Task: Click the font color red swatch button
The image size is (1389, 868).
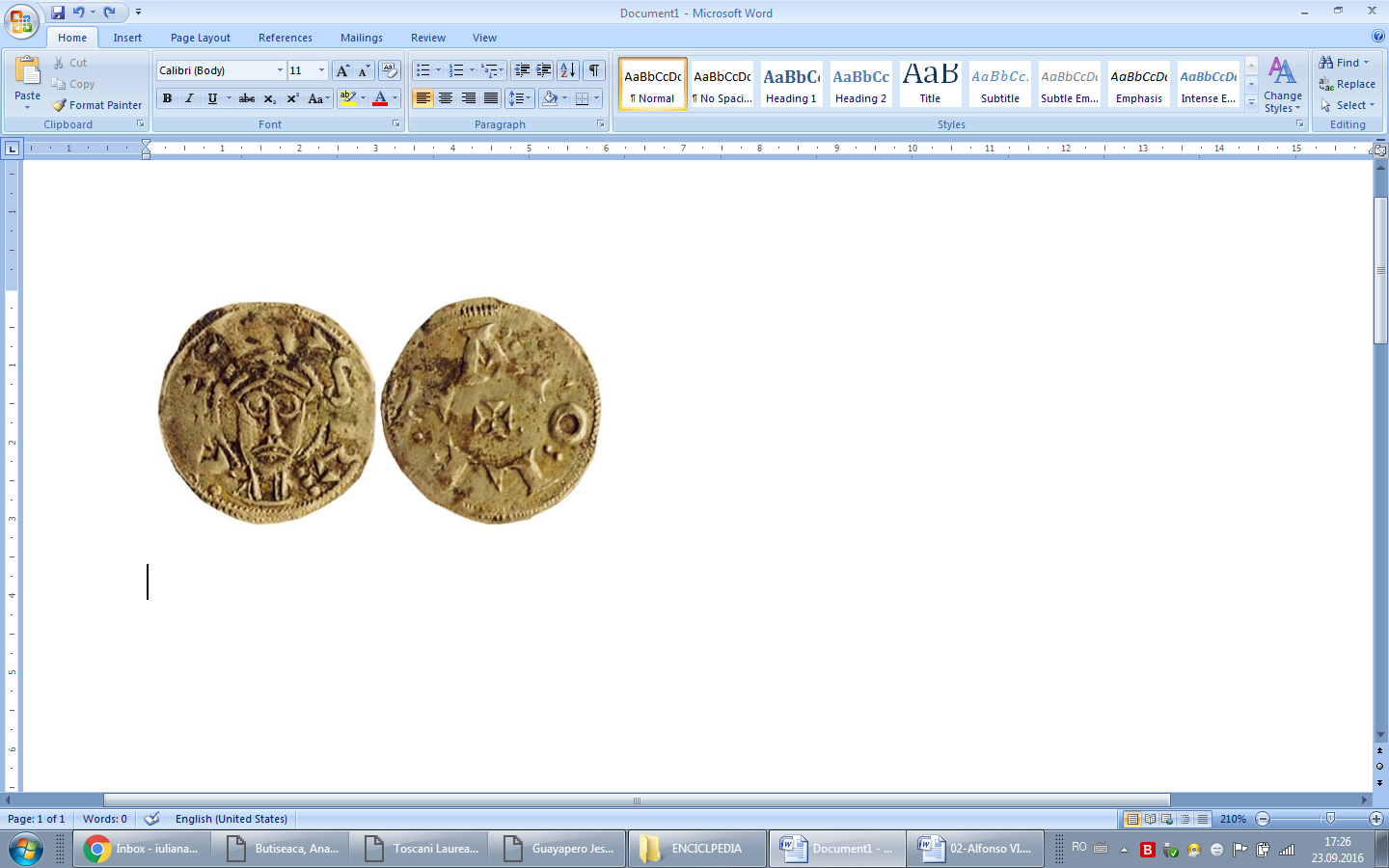Action: (x=380, y=98)
